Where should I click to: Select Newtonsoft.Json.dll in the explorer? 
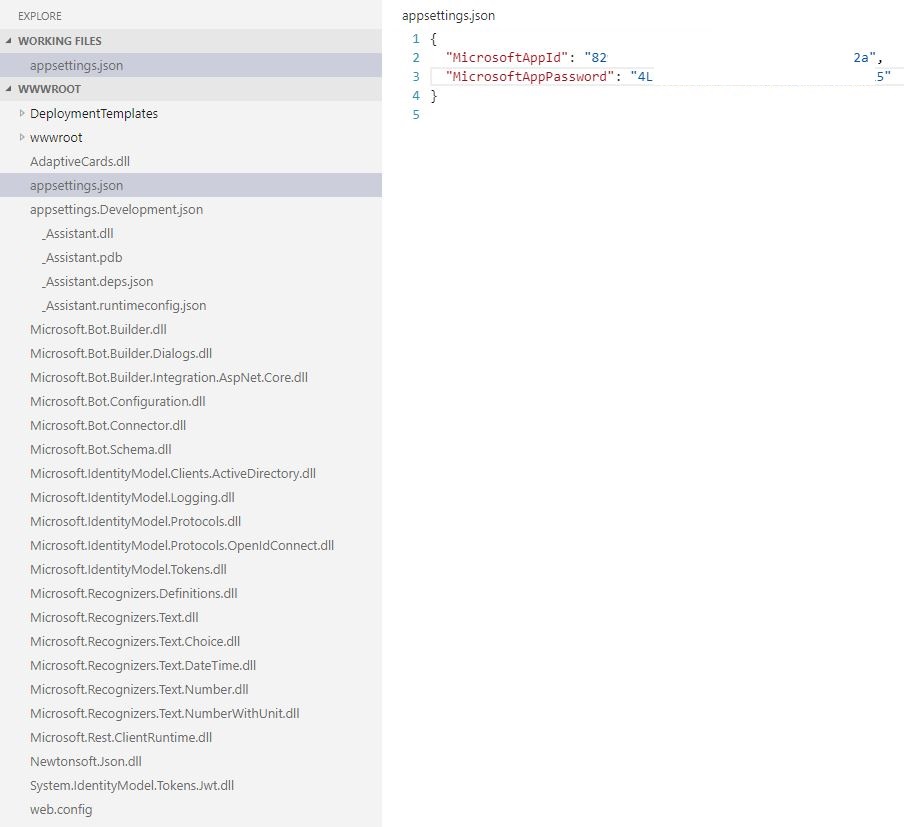tap(85, 761)
